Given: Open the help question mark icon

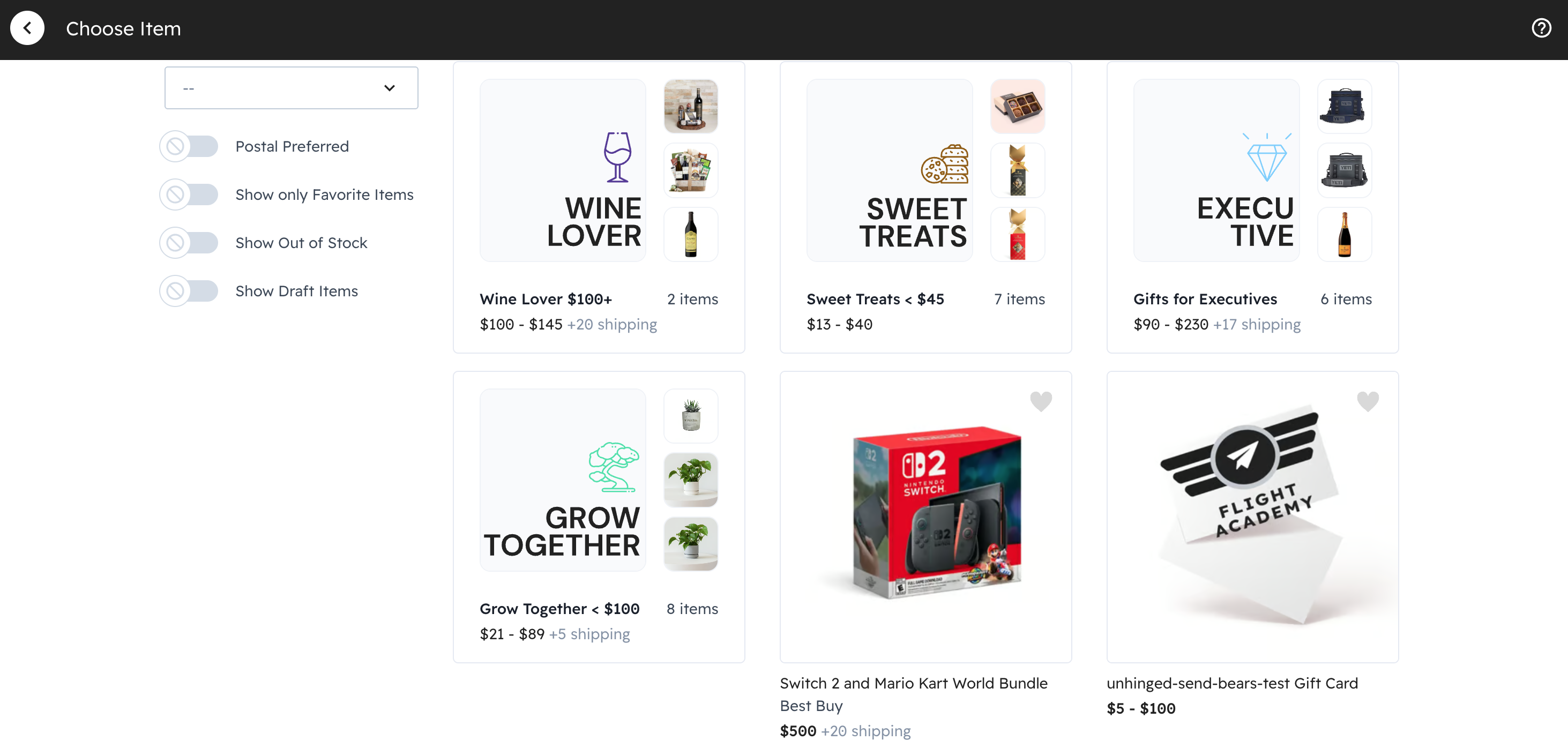Looking at the screenshot, I should tap(1541, 28).
